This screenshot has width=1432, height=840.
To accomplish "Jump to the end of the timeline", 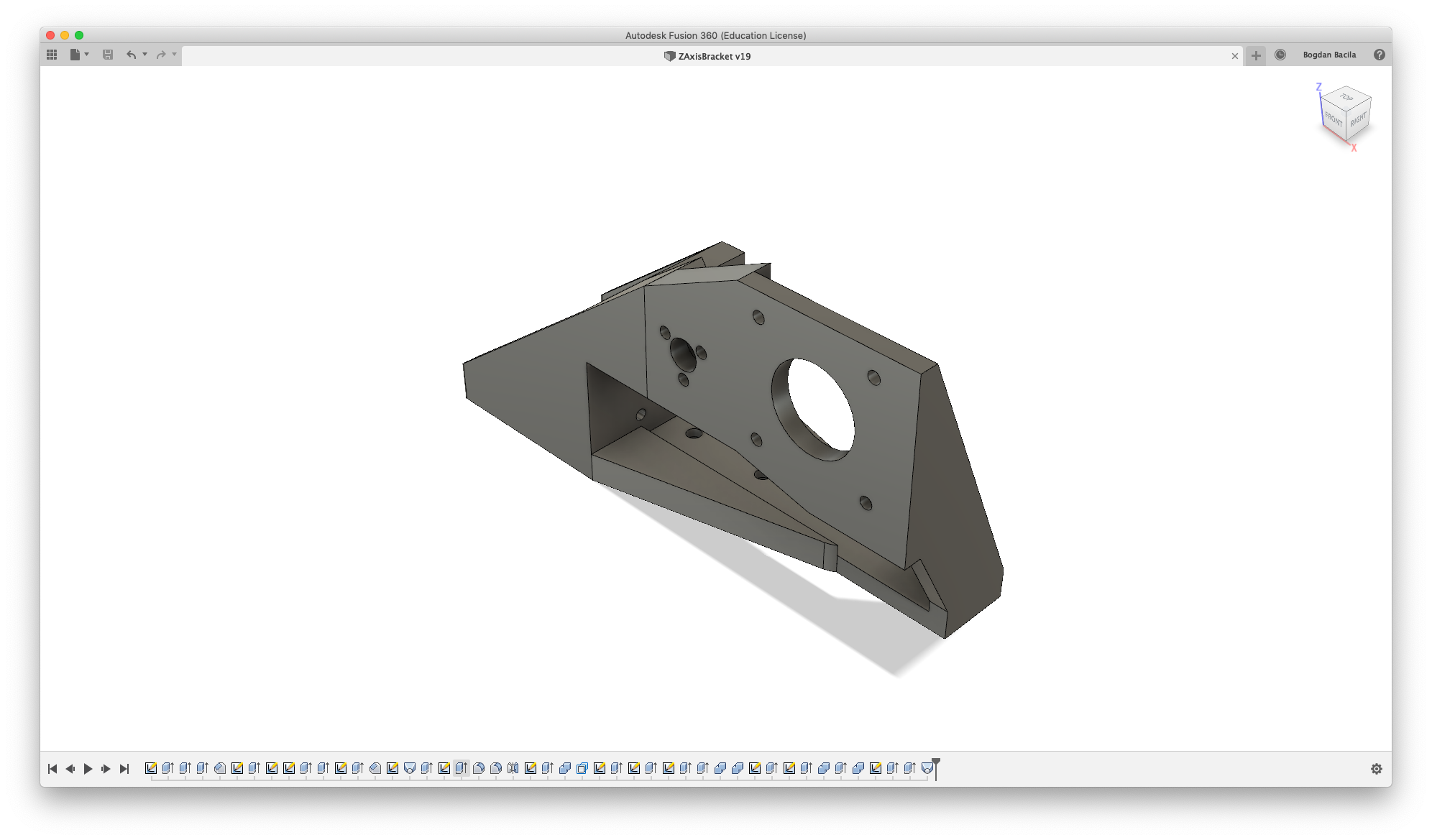I will [124, 769].
